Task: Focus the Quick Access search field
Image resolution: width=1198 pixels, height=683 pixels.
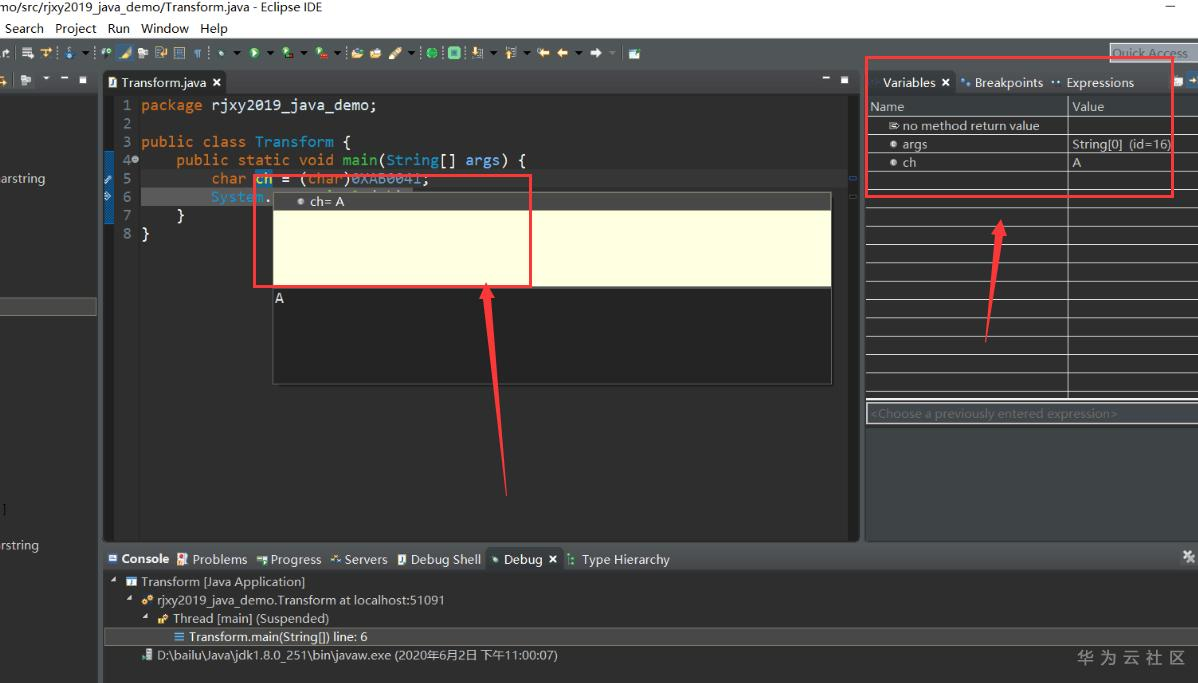Action: coord(1154,52)
